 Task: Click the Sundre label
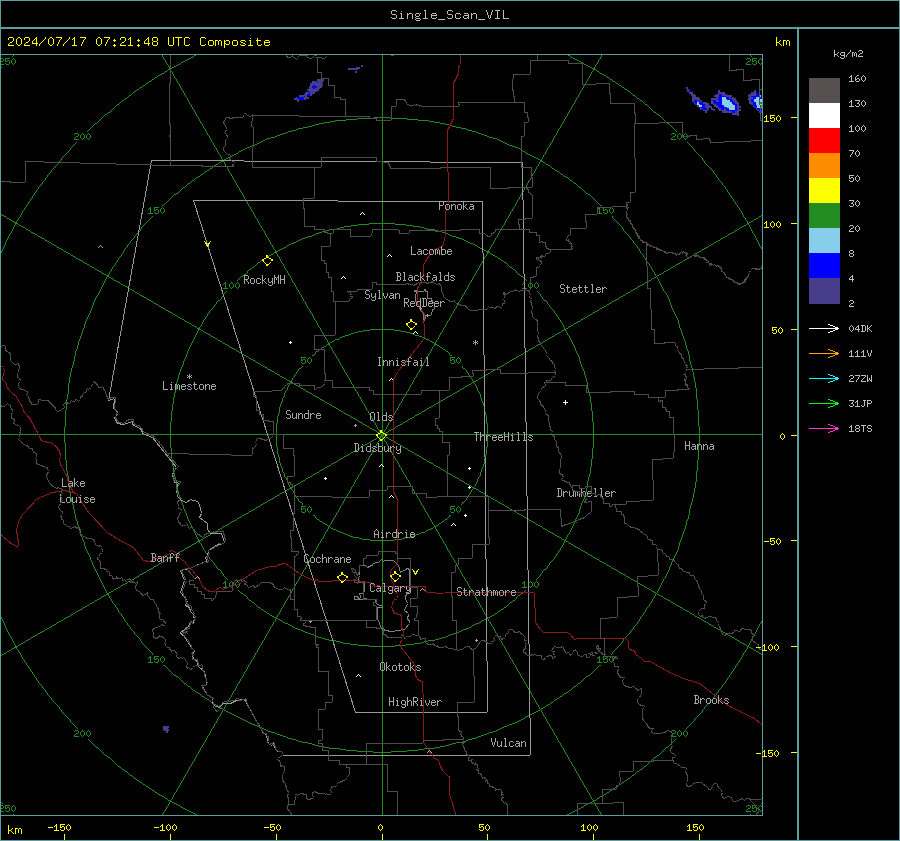point(303,414)
